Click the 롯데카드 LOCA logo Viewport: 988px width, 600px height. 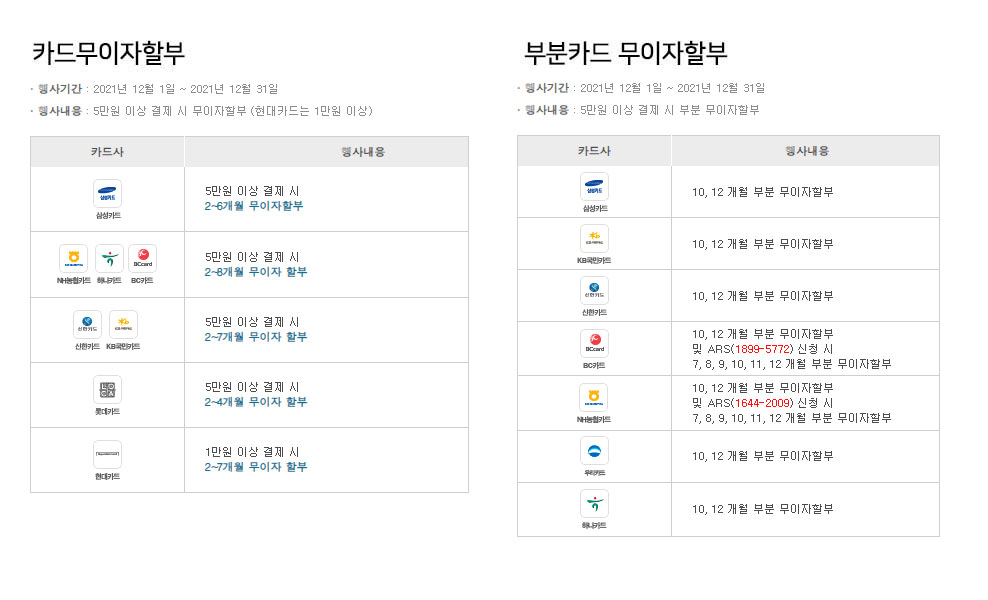[107, 389]
